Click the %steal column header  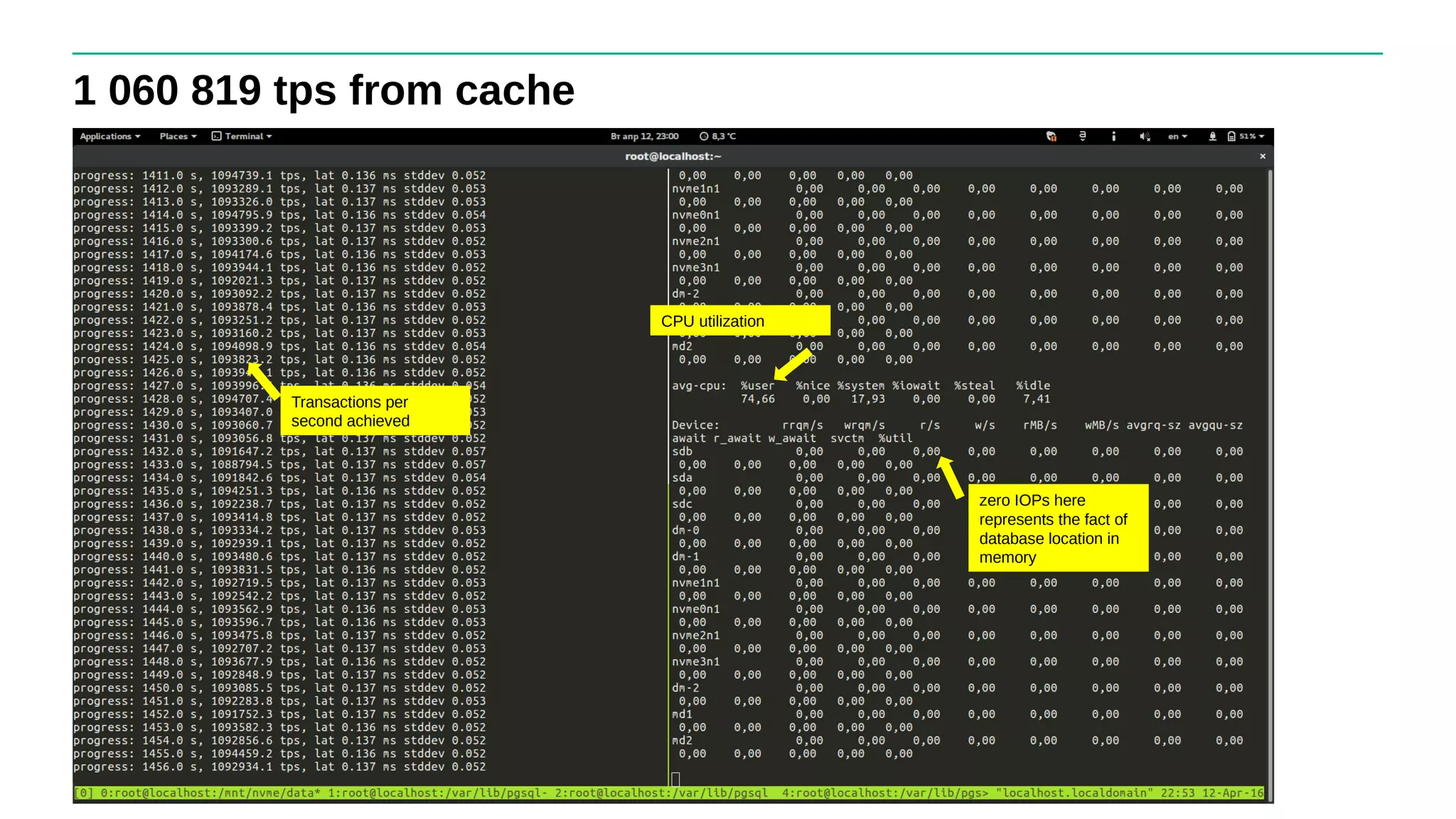(x=974, y=386)
